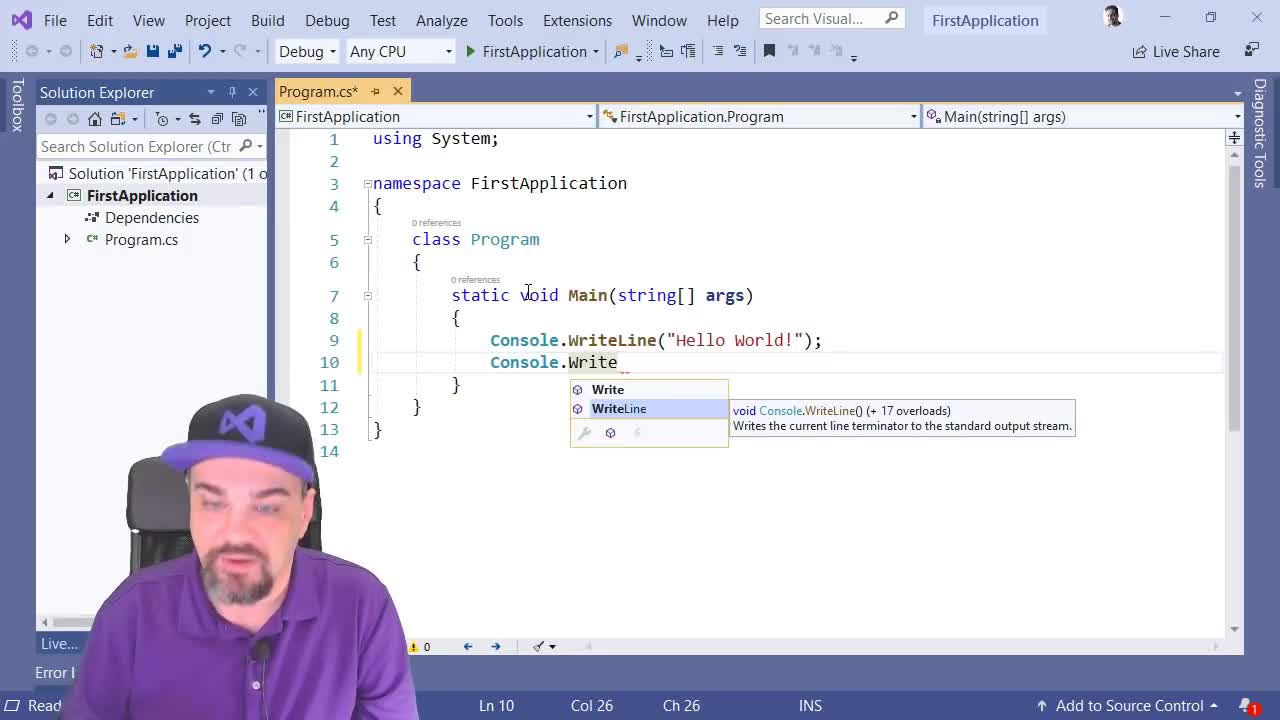Click the Show All Files icon

pos(239,119)
